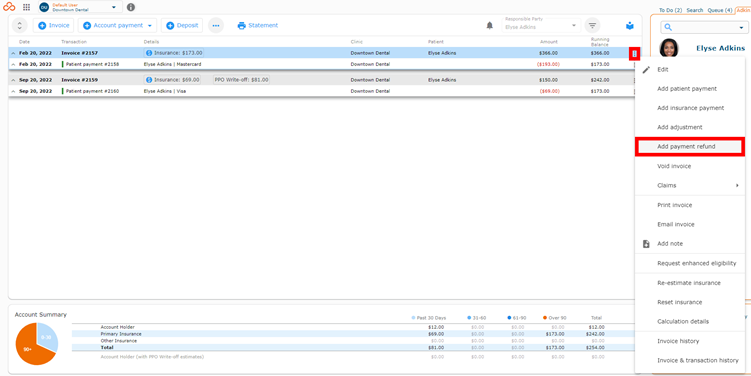
Task: Collapse Patient payment #2158 row chevron
Action: 13,64
